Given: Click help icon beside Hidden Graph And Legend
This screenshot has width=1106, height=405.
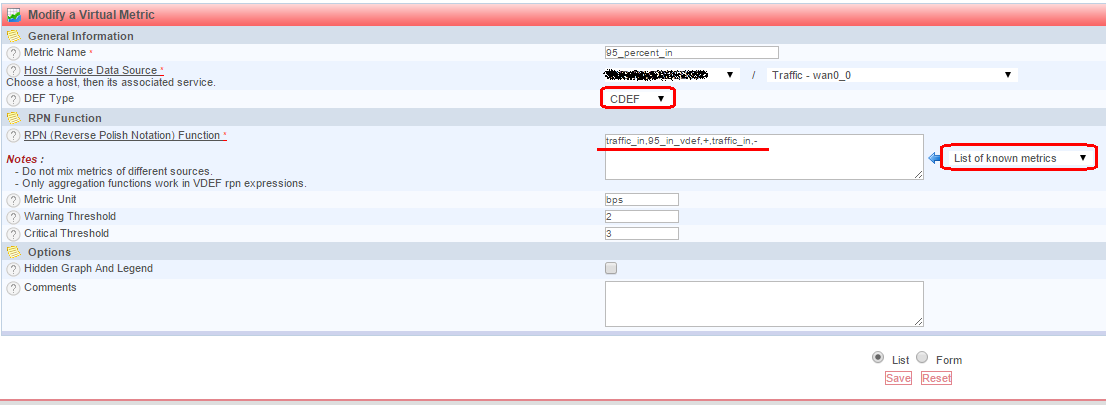Looking at the screenshot, I should [13, 269].
